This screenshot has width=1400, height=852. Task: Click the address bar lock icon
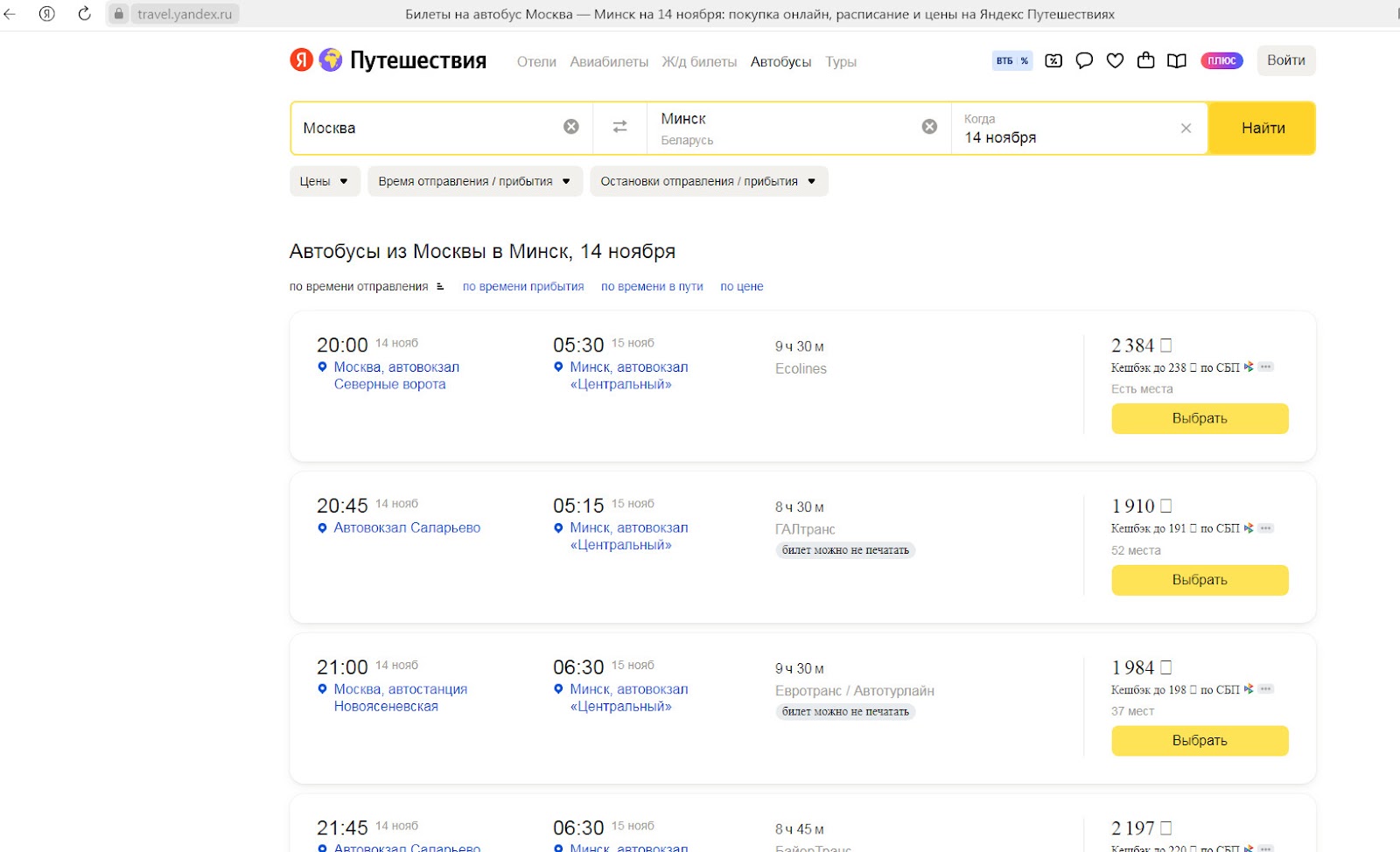pyautogui.click(x=119, y=13)
